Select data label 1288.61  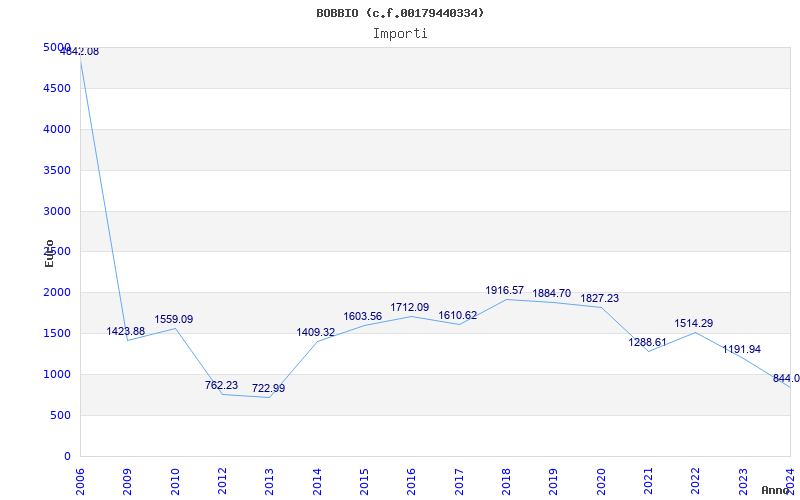click(x=647, y=342)
